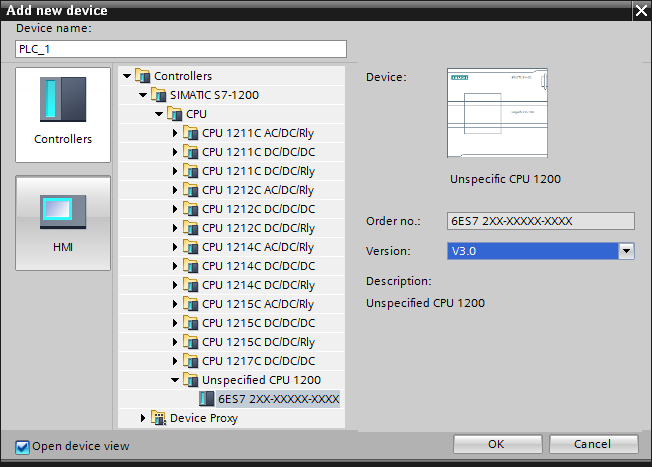Select the CPU 1211C DC/DC/DC label

(x=258, y=152)
